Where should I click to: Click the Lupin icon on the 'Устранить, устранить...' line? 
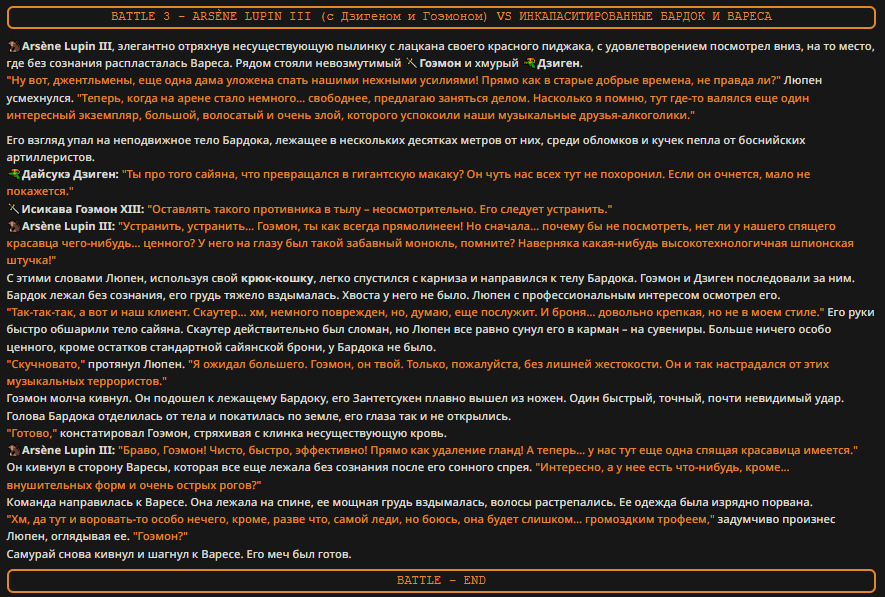14,226
